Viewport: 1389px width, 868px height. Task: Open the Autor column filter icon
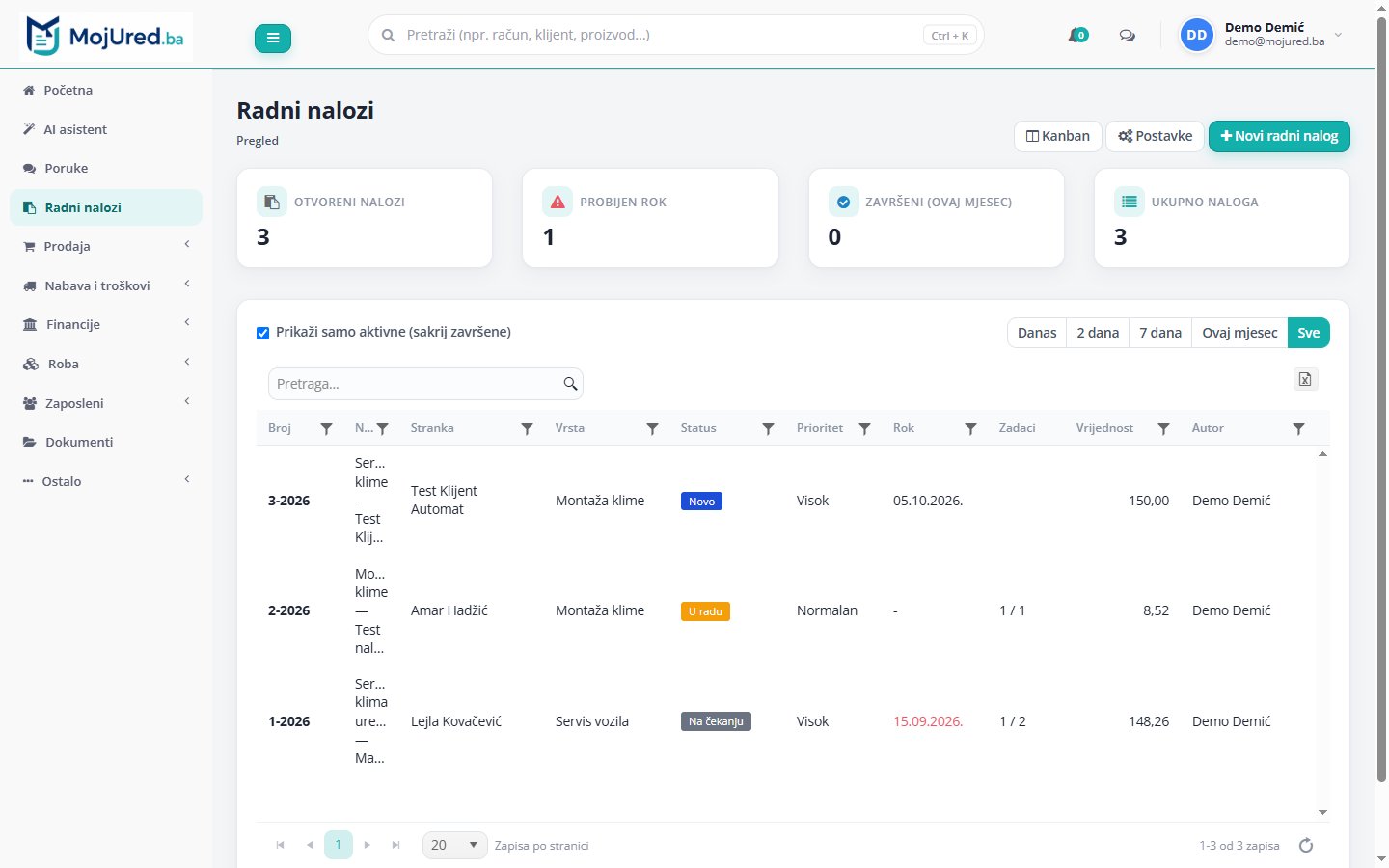point(1298,429)
